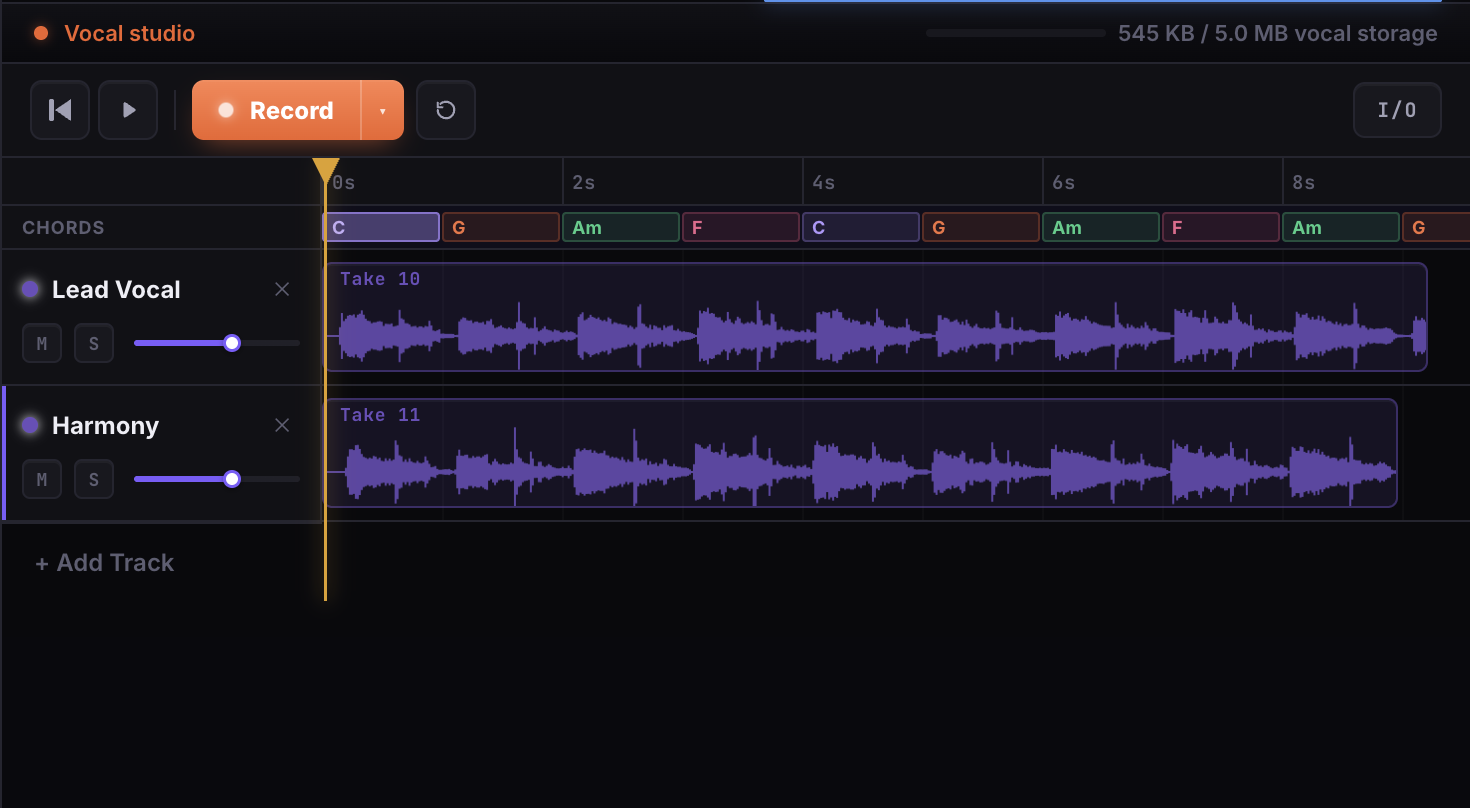Screen dimensions: 1470x808
Task: Click the Harmony arm indicator dot
Action: pos(30,425)
